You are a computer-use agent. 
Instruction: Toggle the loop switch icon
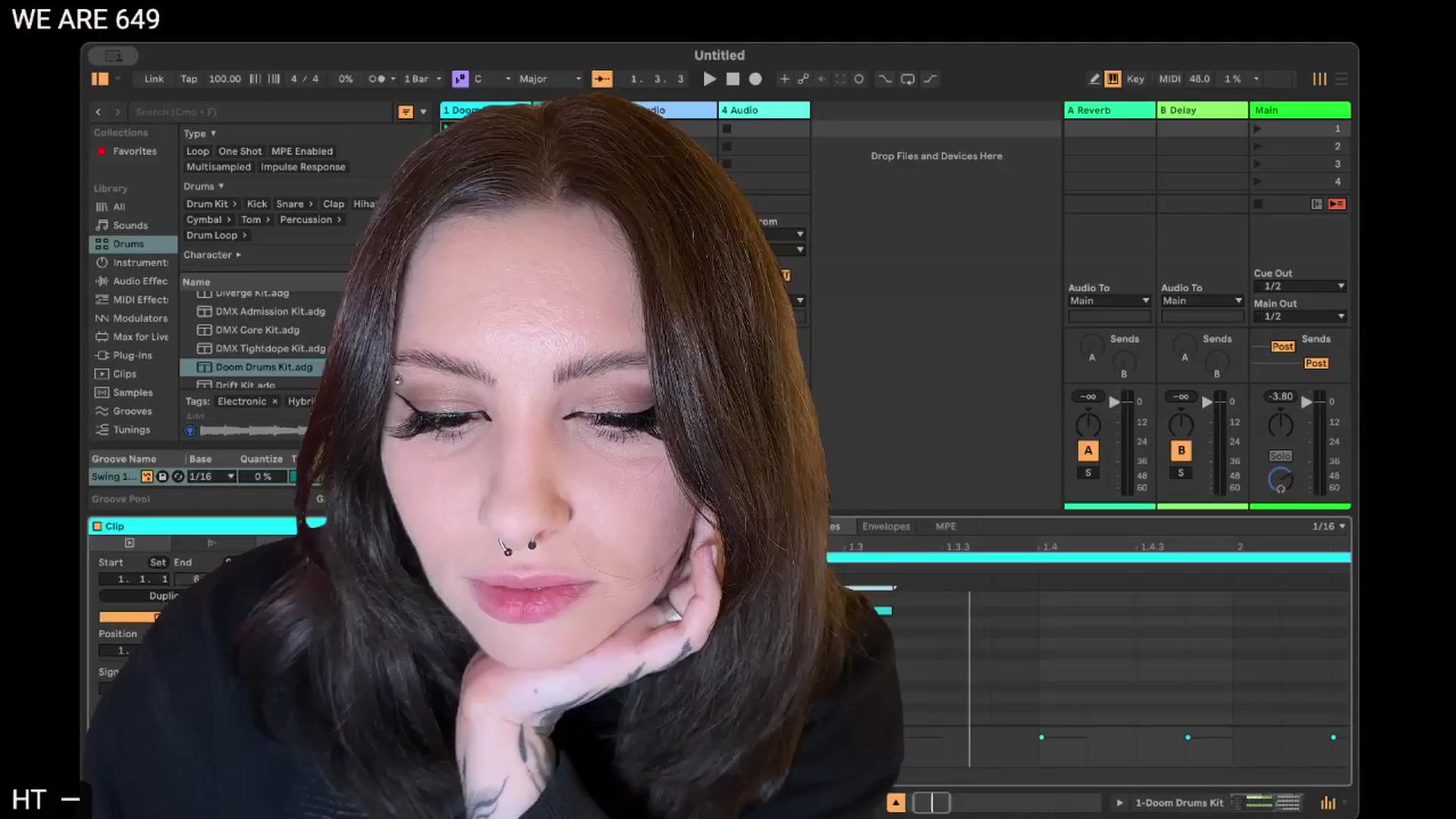tap(908, 79)
